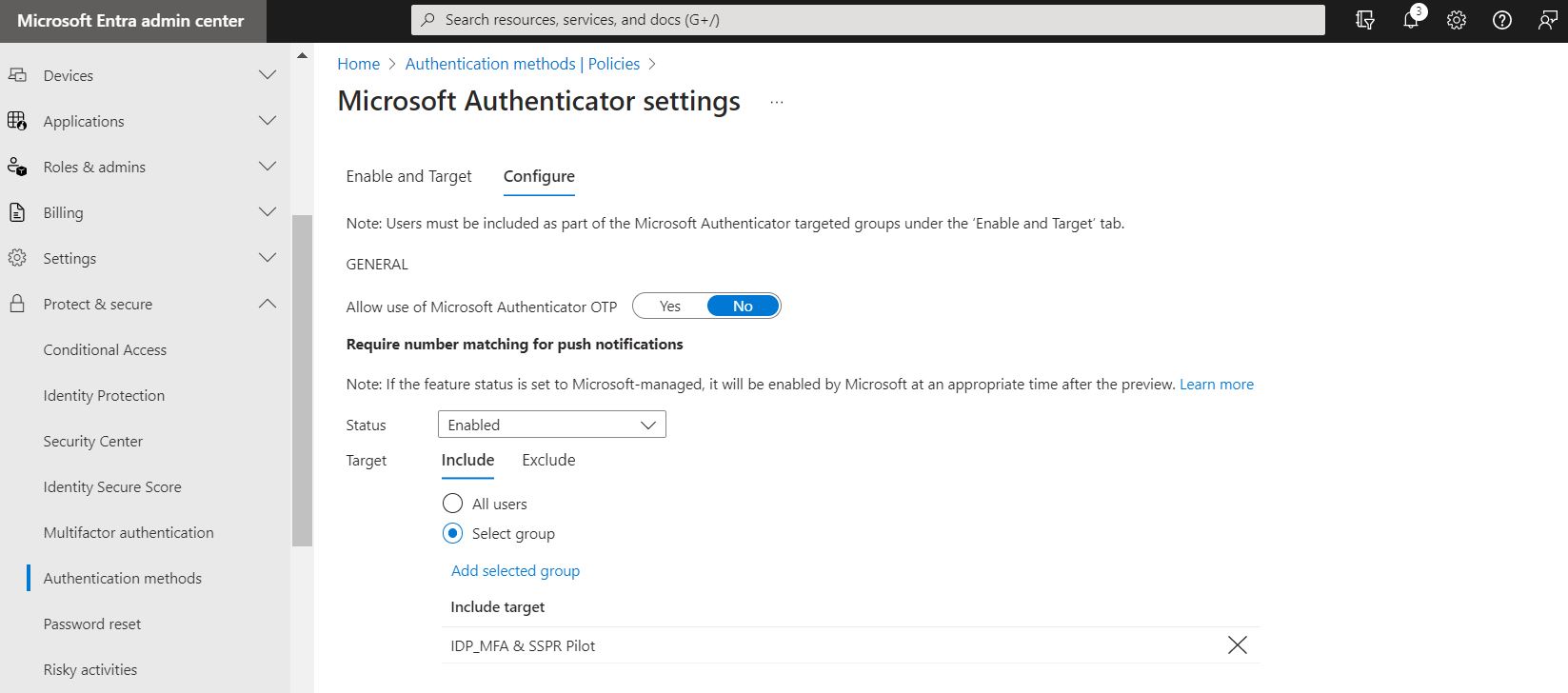Viewport: 1568px width, 693px height.
Task: Click the sidebar scrollbar thumb
Action: [302, 381]
